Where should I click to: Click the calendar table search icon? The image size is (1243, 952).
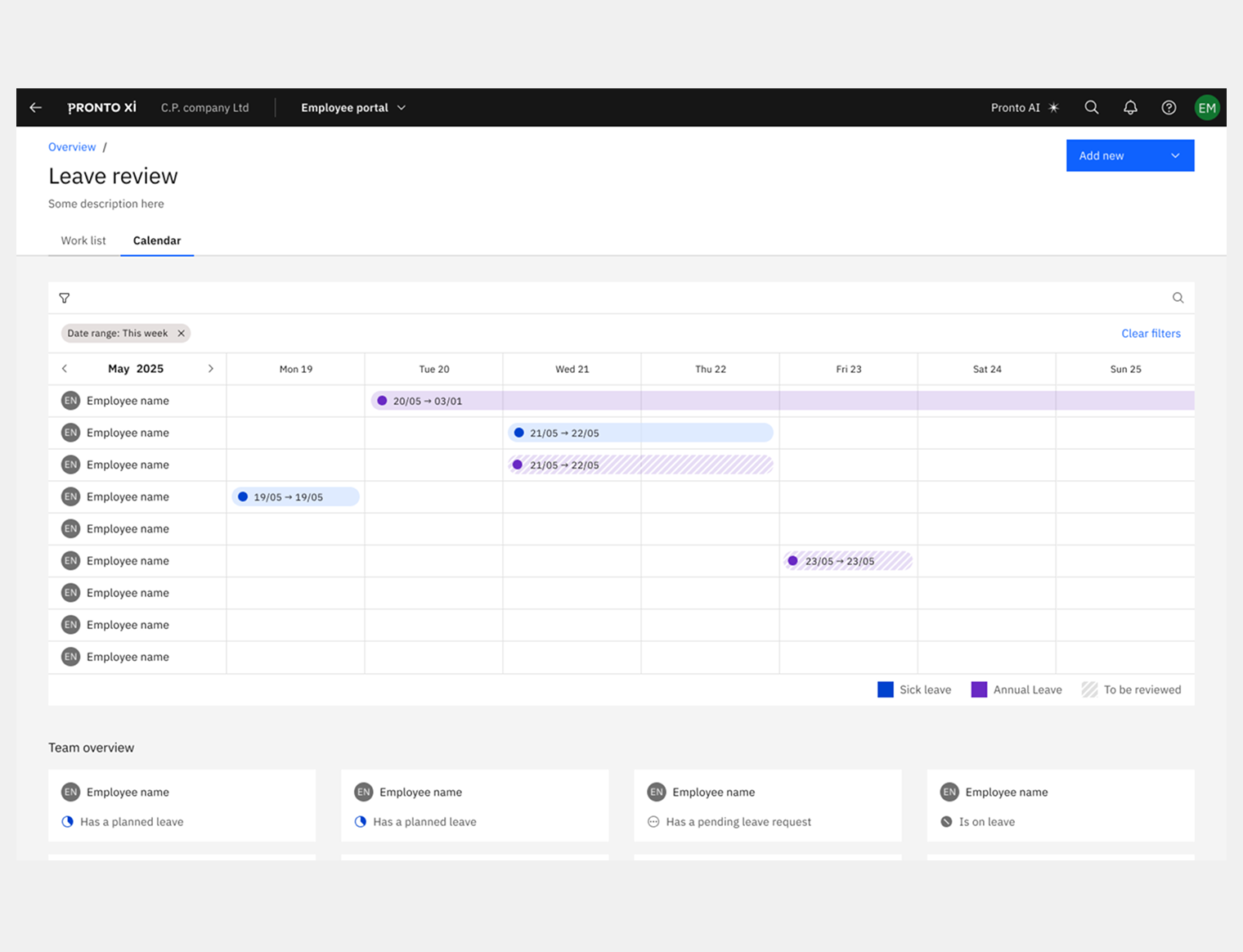[1178, 298]
